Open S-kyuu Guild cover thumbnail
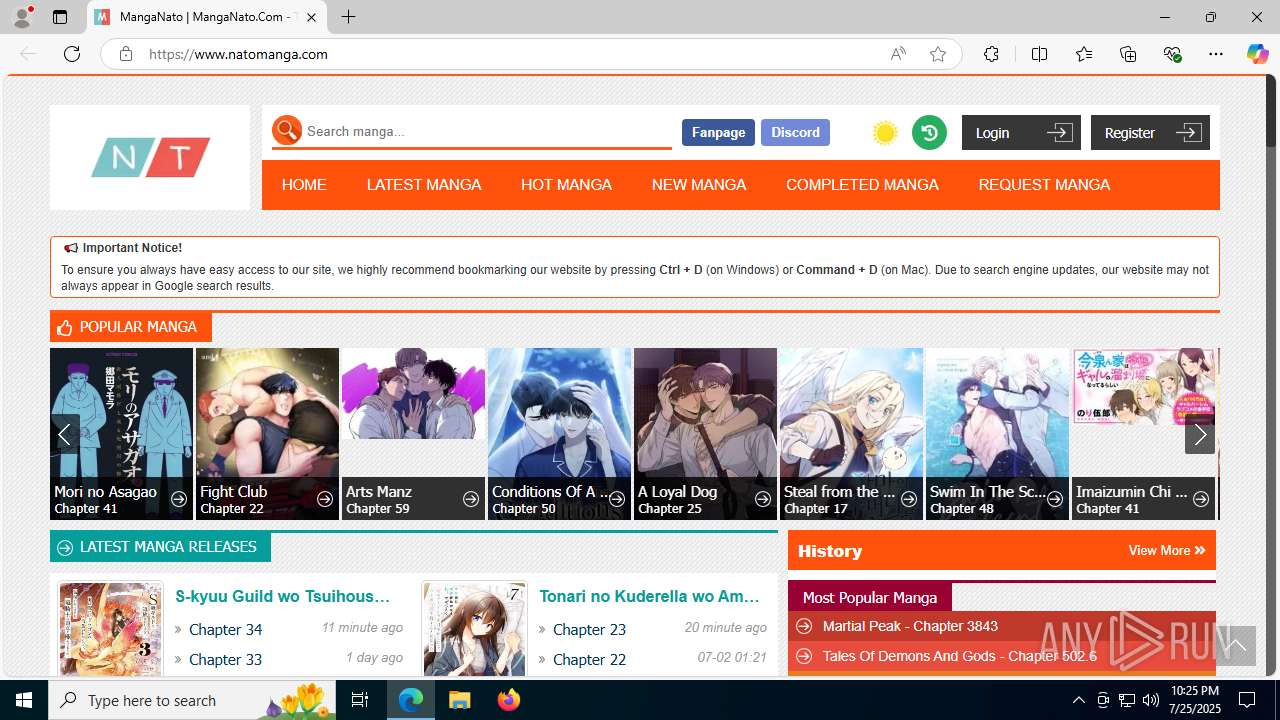The width and height of the screenshot is (1280, 720). pyautogui.click(x=110, y=628)
